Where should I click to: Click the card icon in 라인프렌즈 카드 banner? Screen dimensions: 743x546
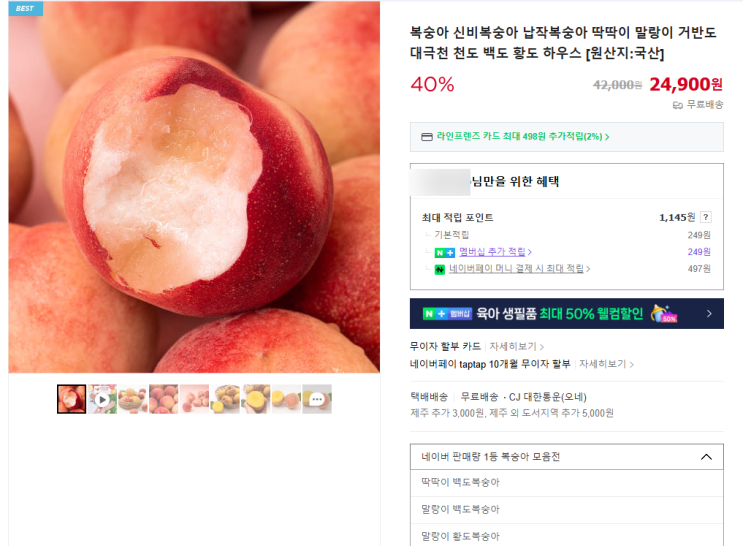coord(426,137)
